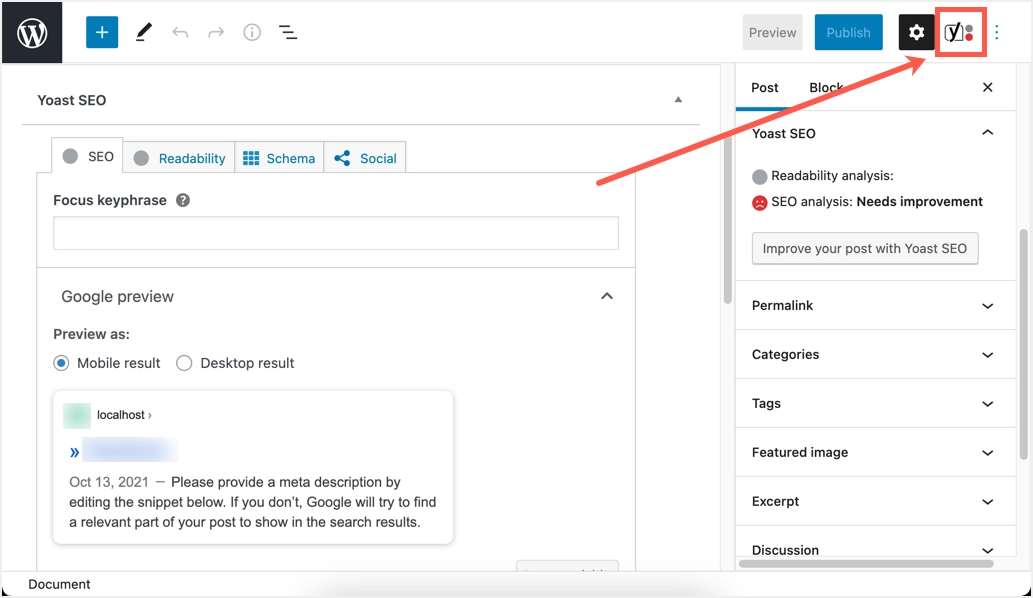Collapse the Yoast SEO sidebar panel
This screenshot has height=598, width=1033.
pyautogui.click(x=988, y=133)
